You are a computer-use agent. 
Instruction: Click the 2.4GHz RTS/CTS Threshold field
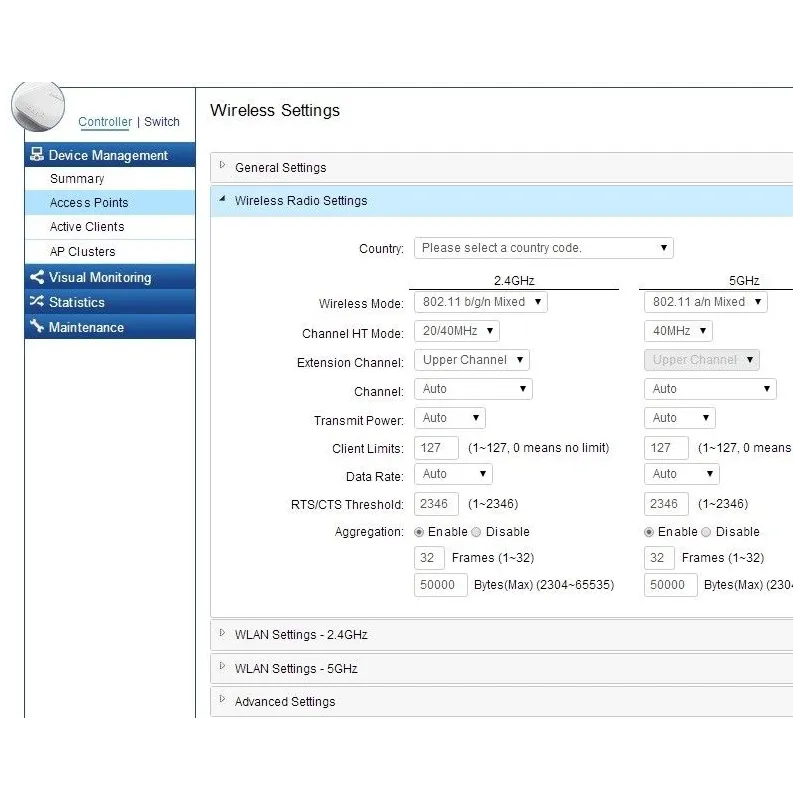(436, 504)
